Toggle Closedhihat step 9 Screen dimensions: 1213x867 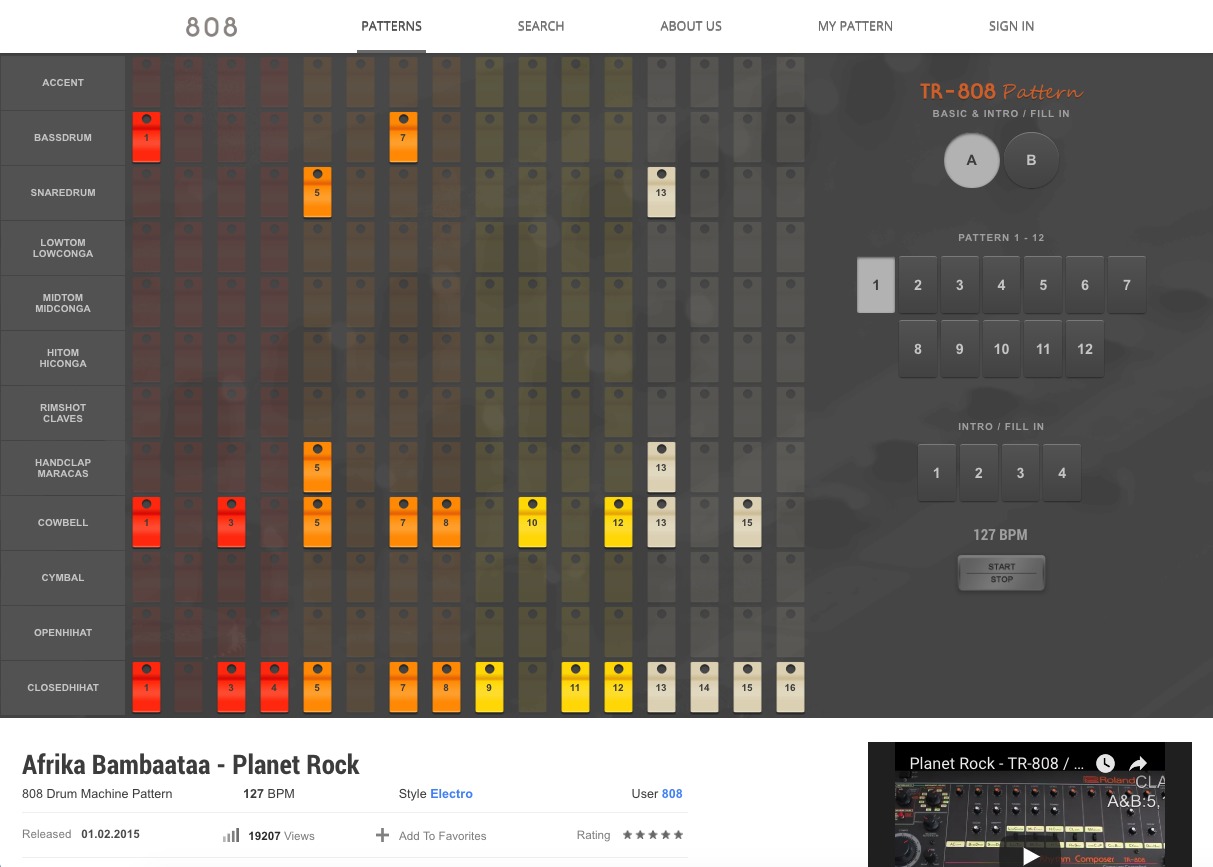coord(489,687)
